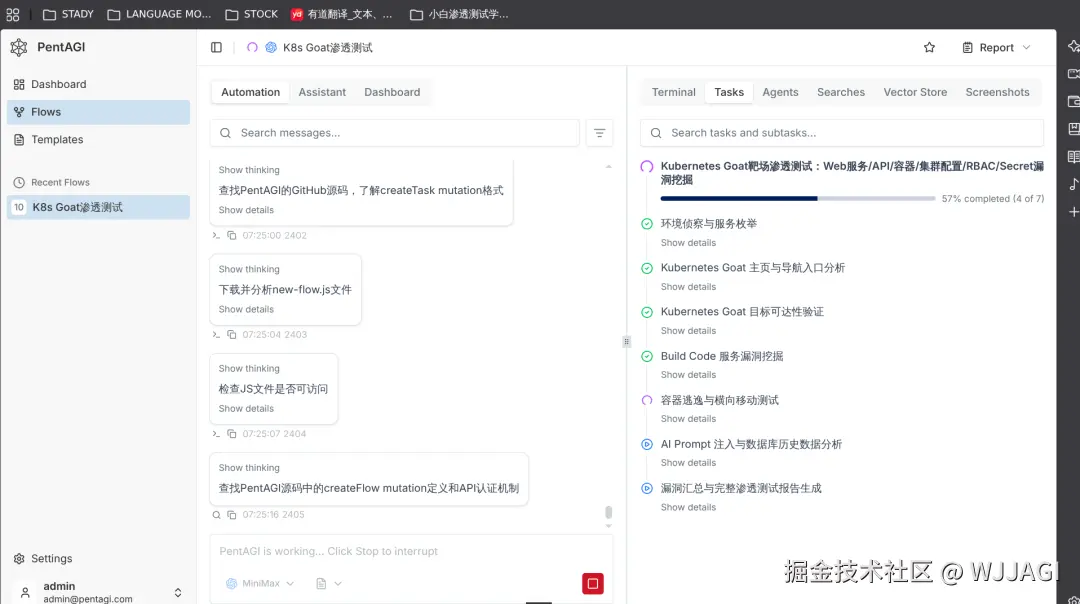
Task: Click the PentAGI logo icon
Action: (19, 47)
